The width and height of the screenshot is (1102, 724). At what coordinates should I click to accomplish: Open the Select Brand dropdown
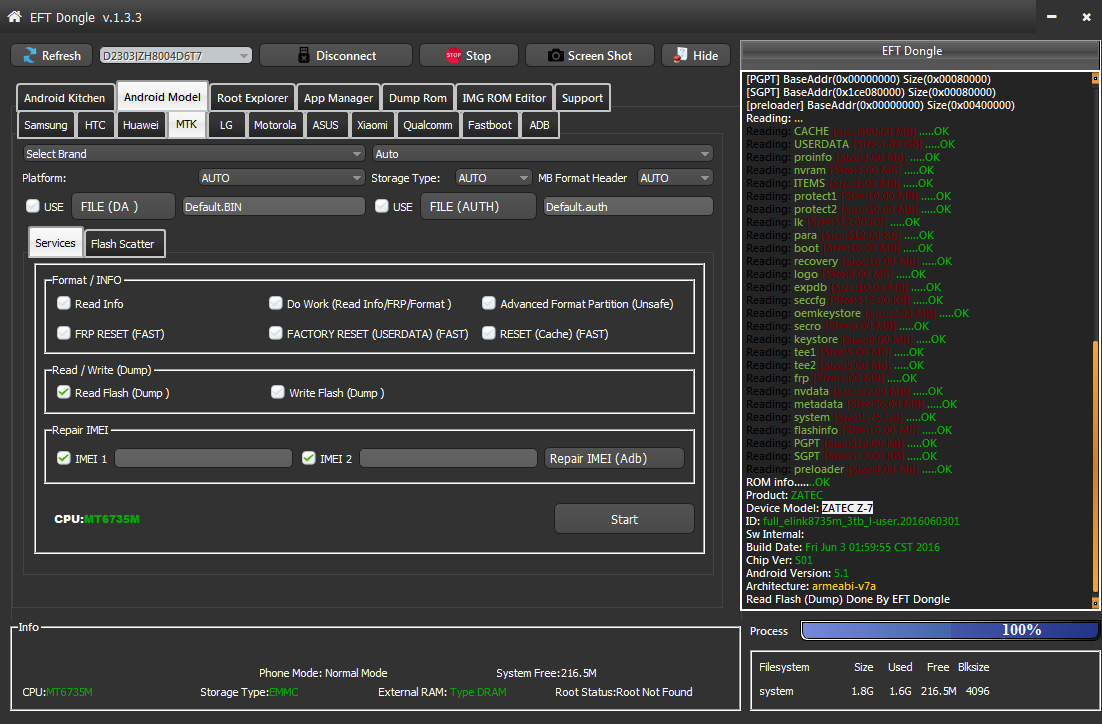[194, 153]
